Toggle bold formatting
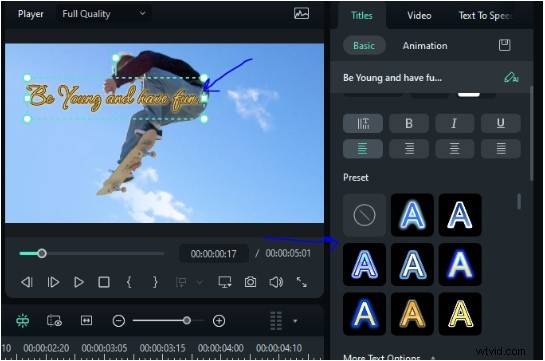 coord(409,123)
